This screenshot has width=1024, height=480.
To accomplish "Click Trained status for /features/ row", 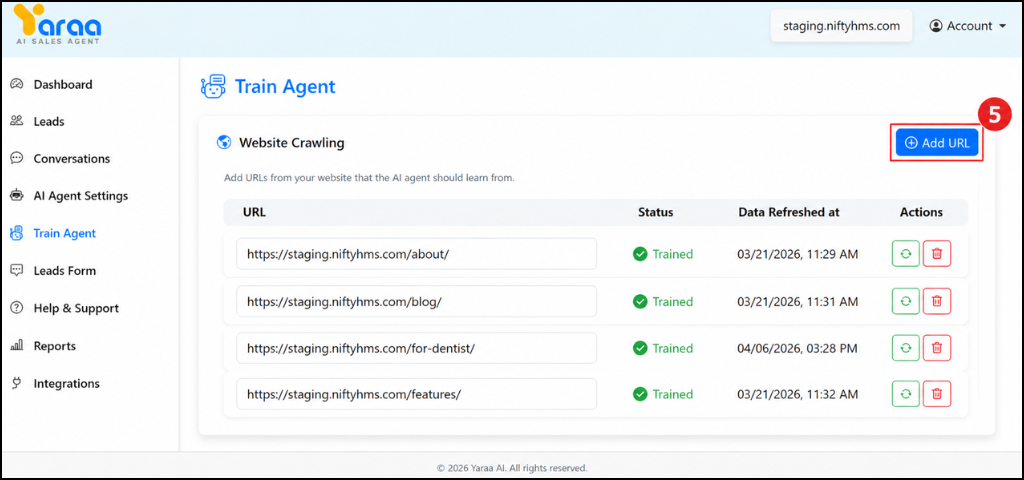I will click(x=663, y=394).
